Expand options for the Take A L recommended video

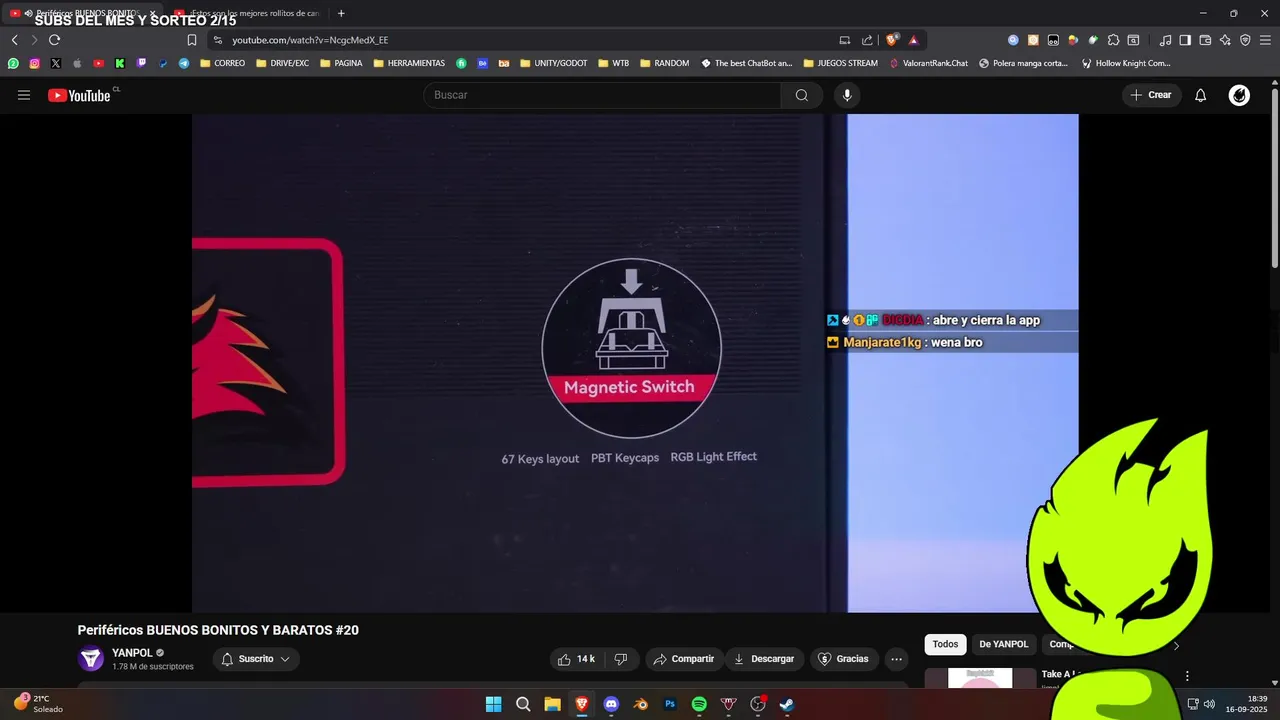click(1187, 677)
